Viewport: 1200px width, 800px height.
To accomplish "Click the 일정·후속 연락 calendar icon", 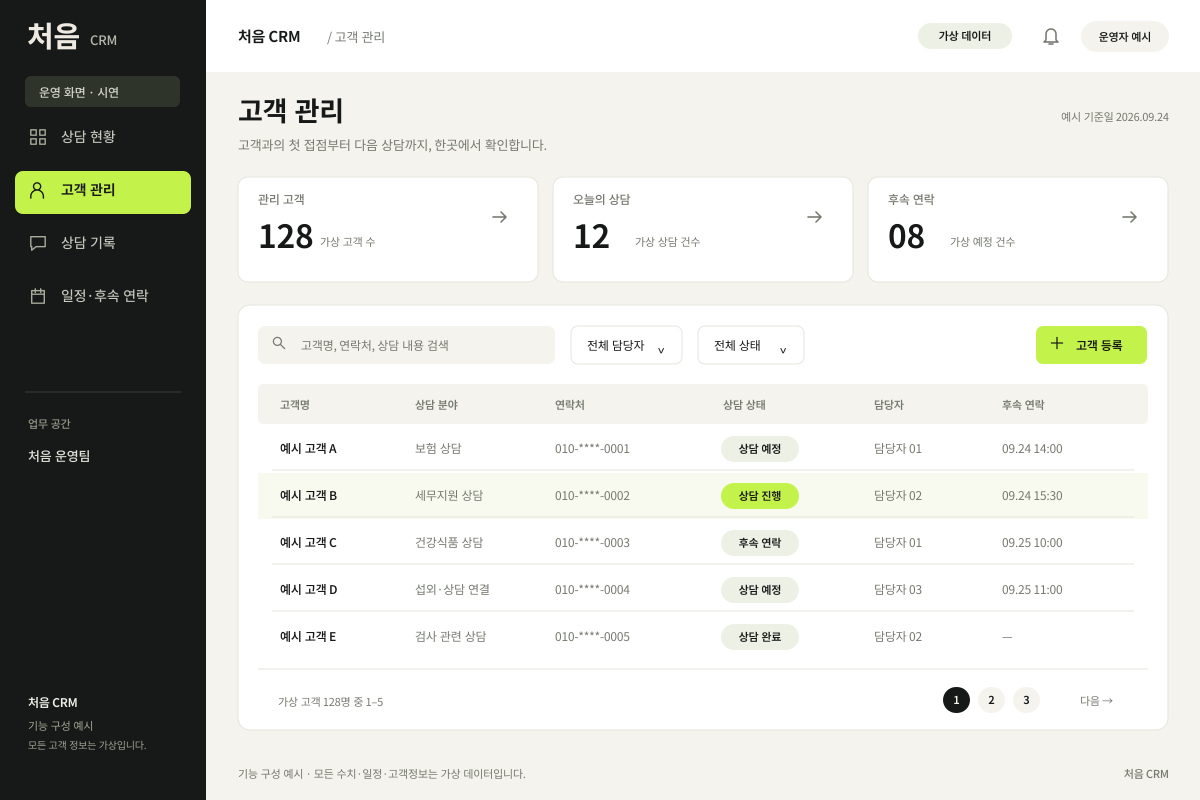I will point(38,296).
